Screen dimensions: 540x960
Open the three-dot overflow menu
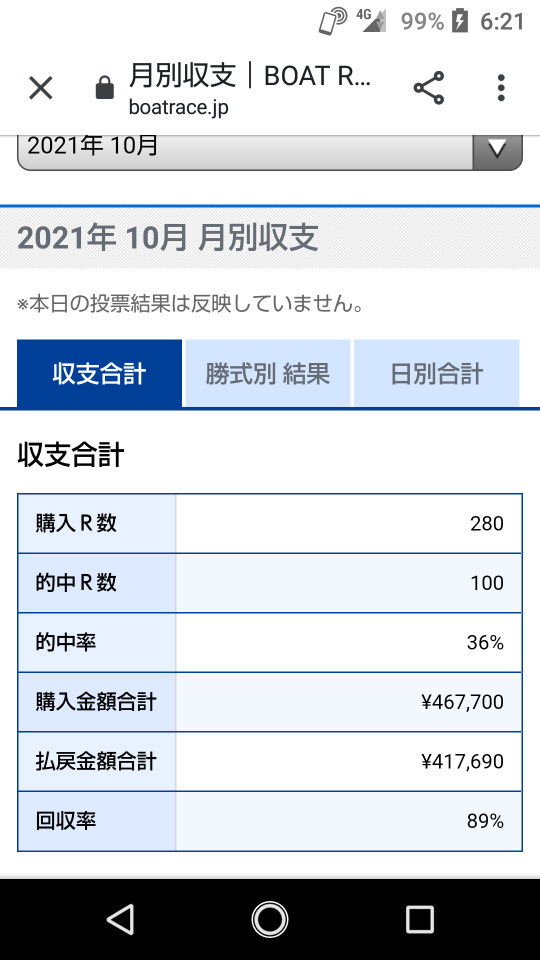501,88
